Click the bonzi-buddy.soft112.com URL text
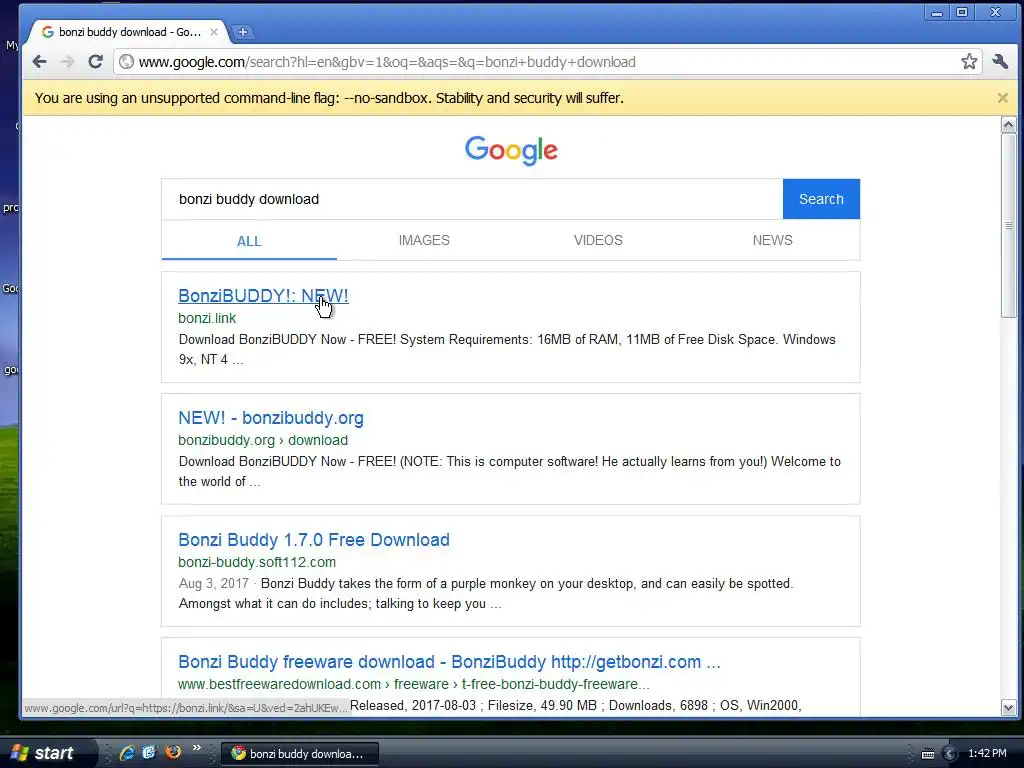 [257, 562]
